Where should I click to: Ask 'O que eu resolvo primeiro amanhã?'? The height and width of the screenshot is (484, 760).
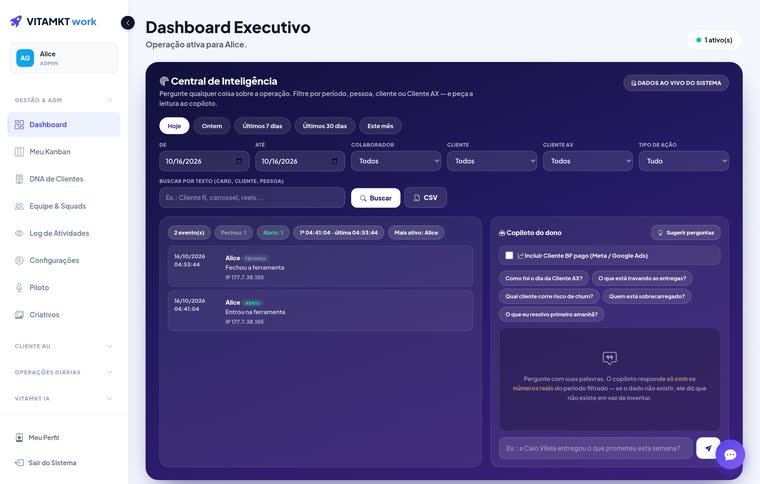551,314
